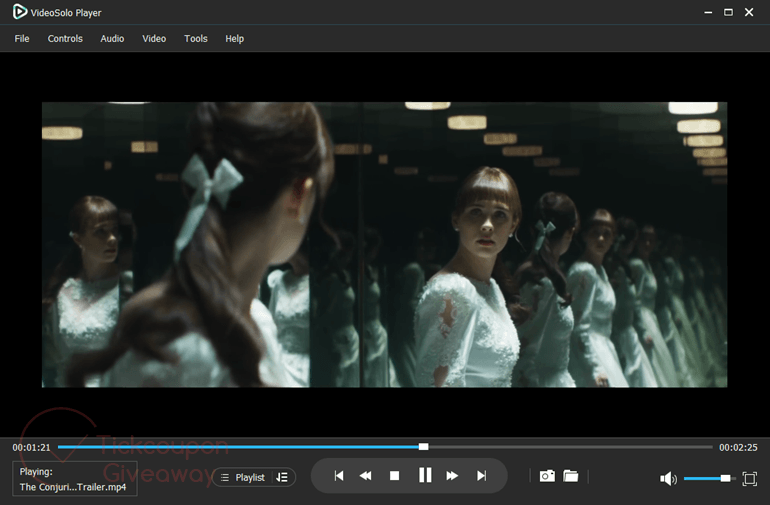Open the snapshot folder icon
Viewport: 770px width, 505px height.
pos(571,476)
